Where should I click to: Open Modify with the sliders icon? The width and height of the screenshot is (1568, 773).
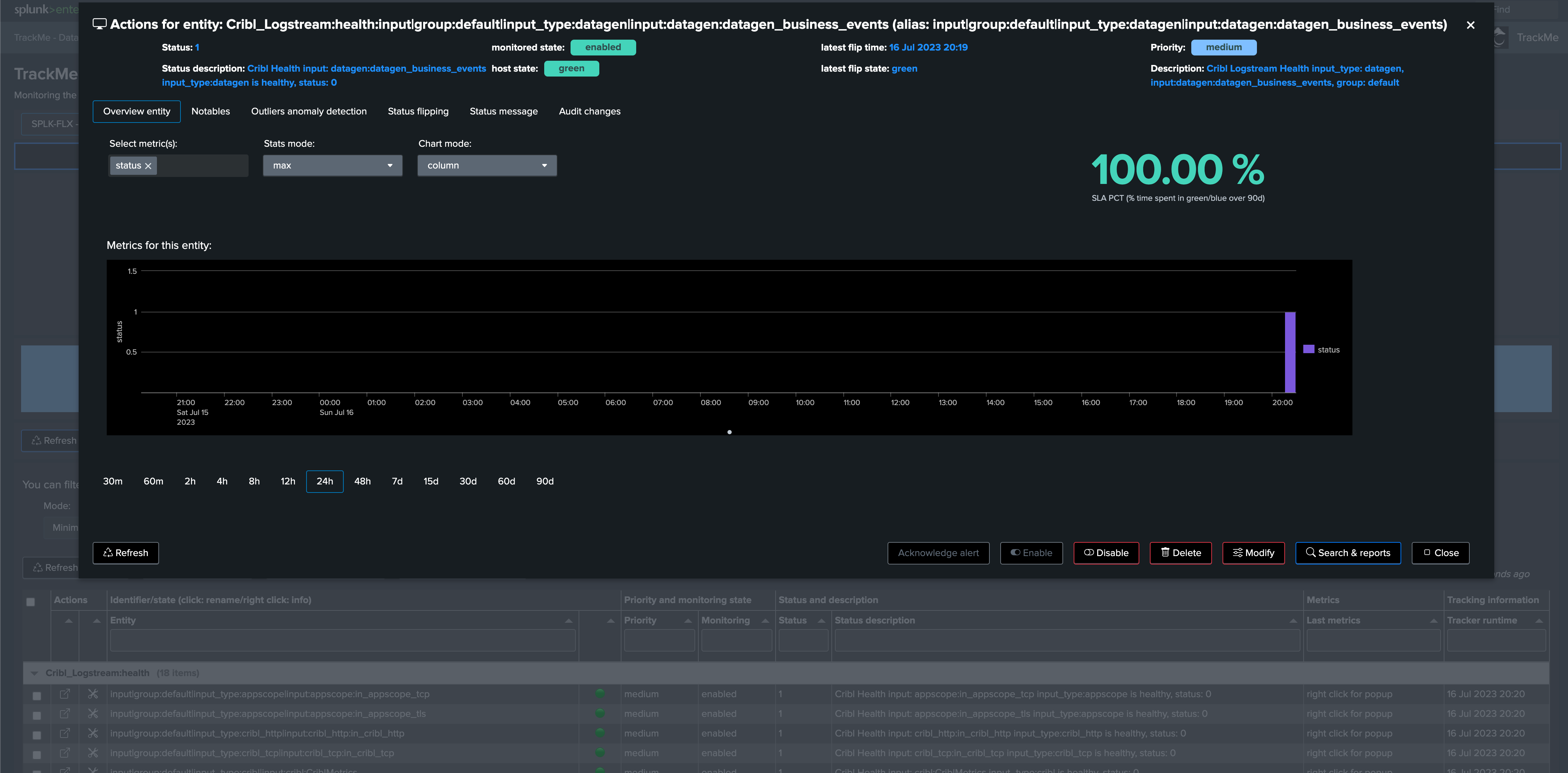click(x=1253, y=553)
